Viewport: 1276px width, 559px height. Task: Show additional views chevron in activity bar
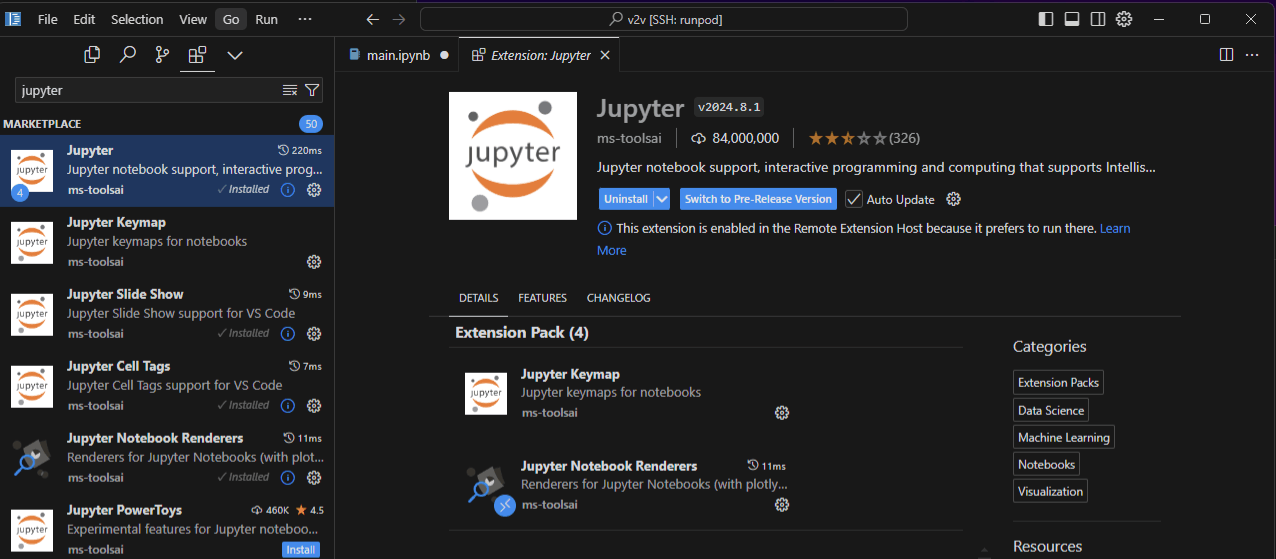point(235,55)
